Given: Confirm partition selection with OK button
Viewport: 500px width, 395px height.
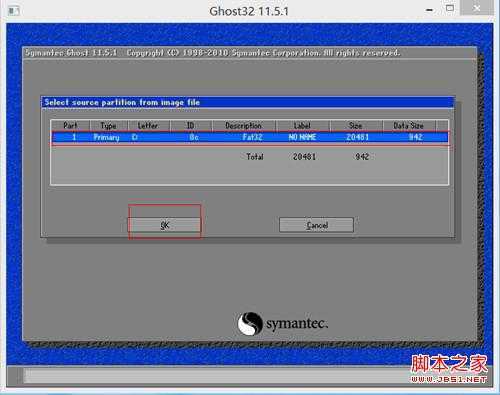Looking at the screenshot, I should [x=164, y=225].
